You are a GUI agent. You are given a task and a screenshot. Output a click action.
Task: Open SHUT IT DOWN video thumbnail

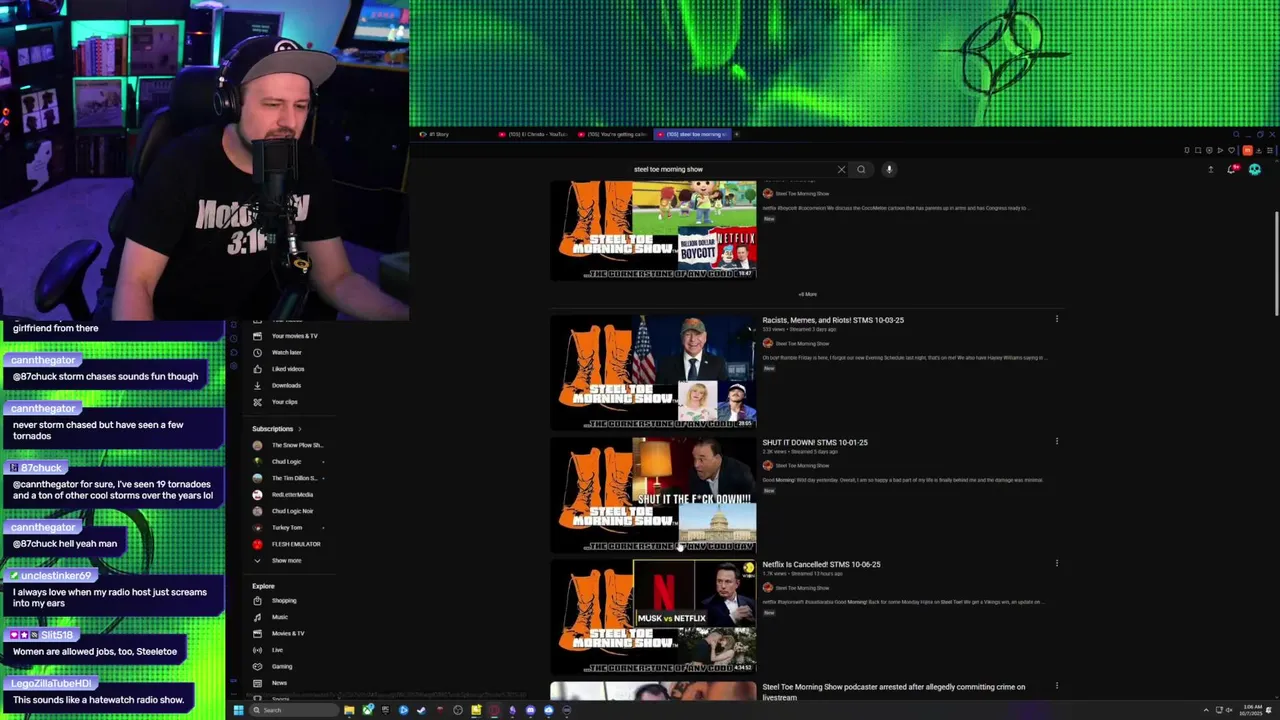(653, 494)
